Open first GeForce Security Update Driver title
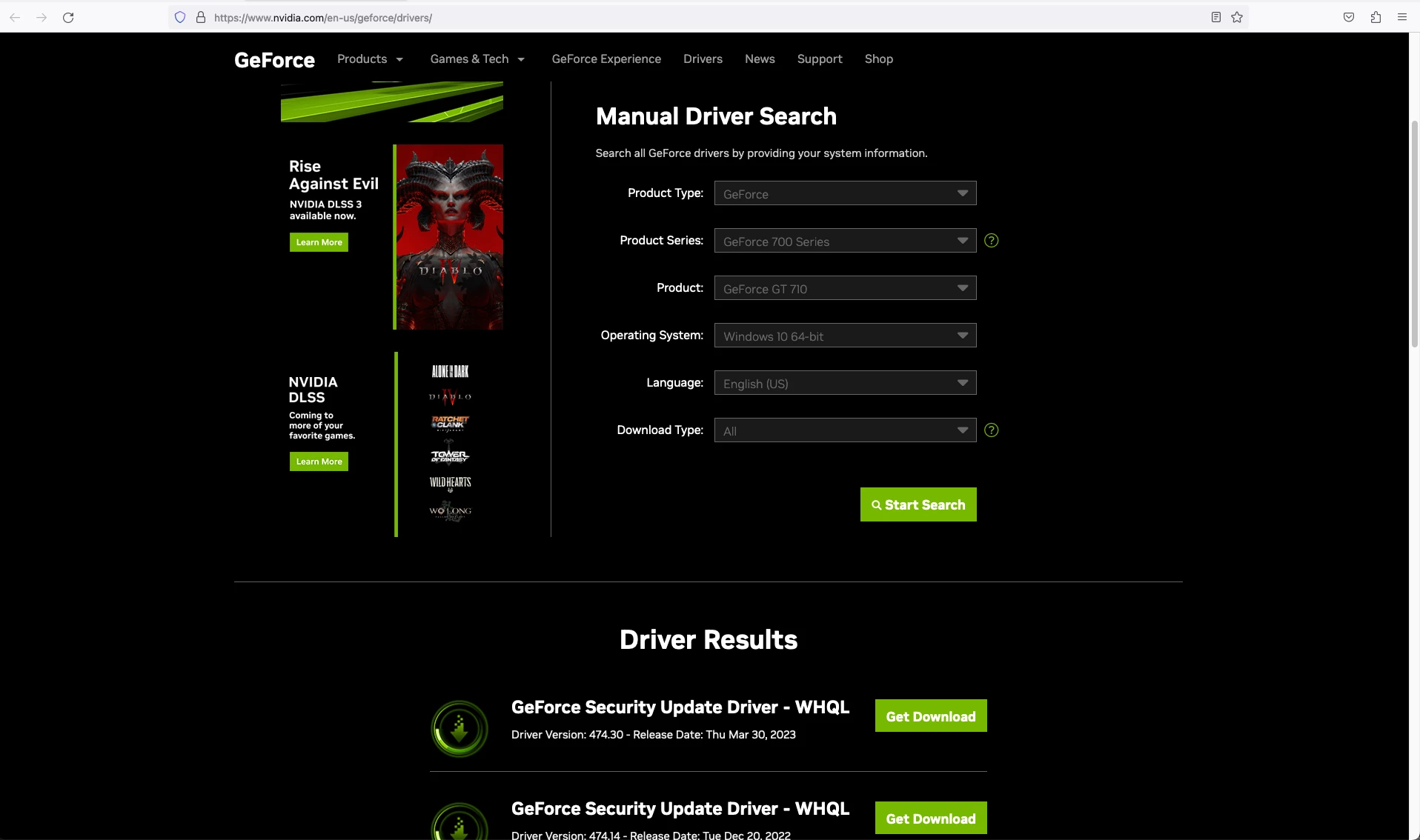1420x840 pixels. point(680,707)
